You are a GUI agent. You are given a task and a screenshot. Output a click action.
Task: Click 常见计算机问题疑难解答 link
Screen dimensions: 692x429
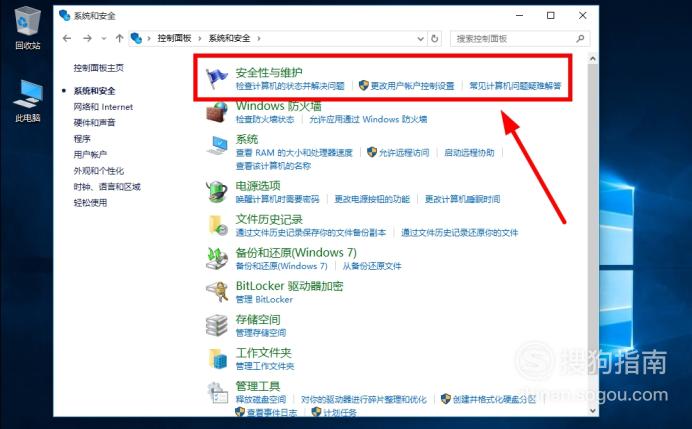tap(515, 86)
